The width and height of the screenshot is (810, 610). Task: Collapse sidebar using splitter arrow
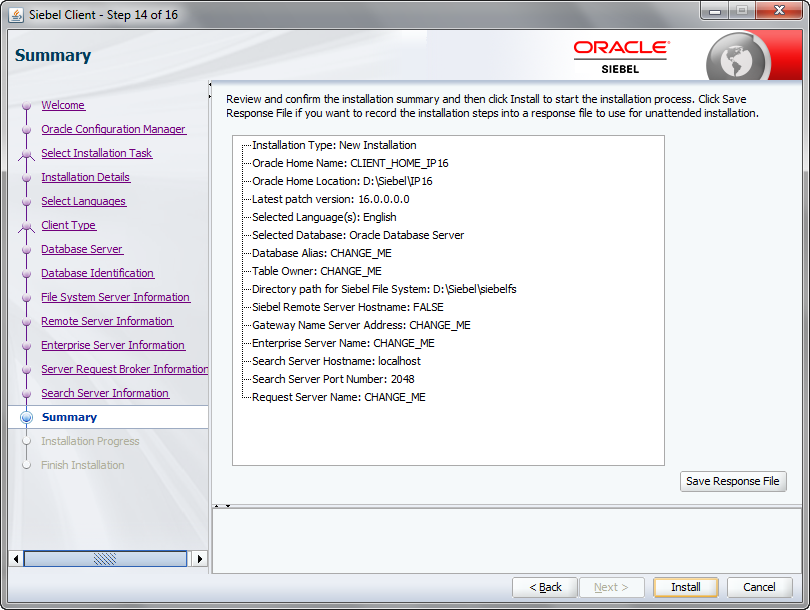pyautogui.click(x=210, y=84)
